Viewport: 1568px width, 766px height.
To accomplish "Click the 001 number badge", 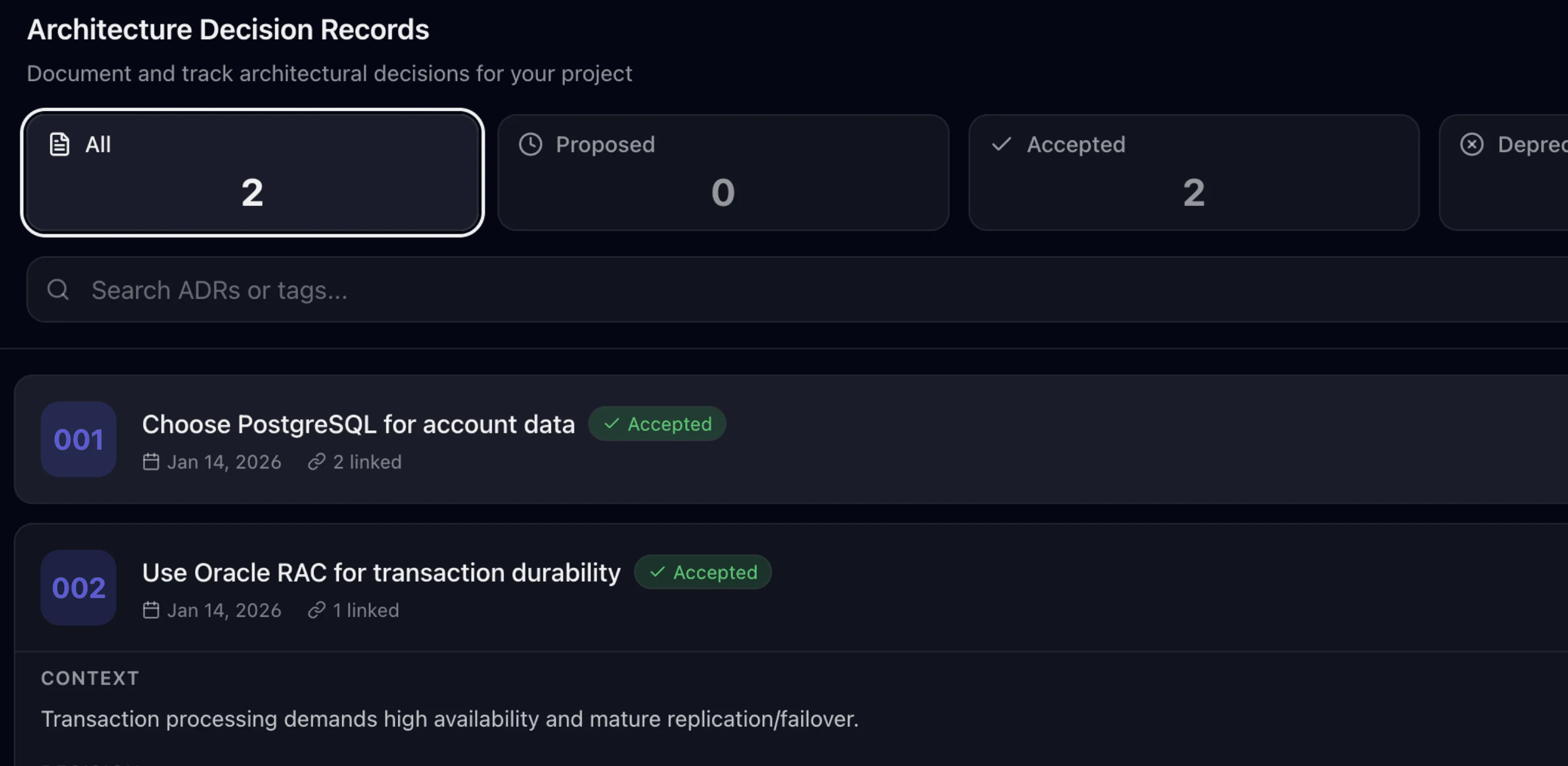I will pos(79,439).
